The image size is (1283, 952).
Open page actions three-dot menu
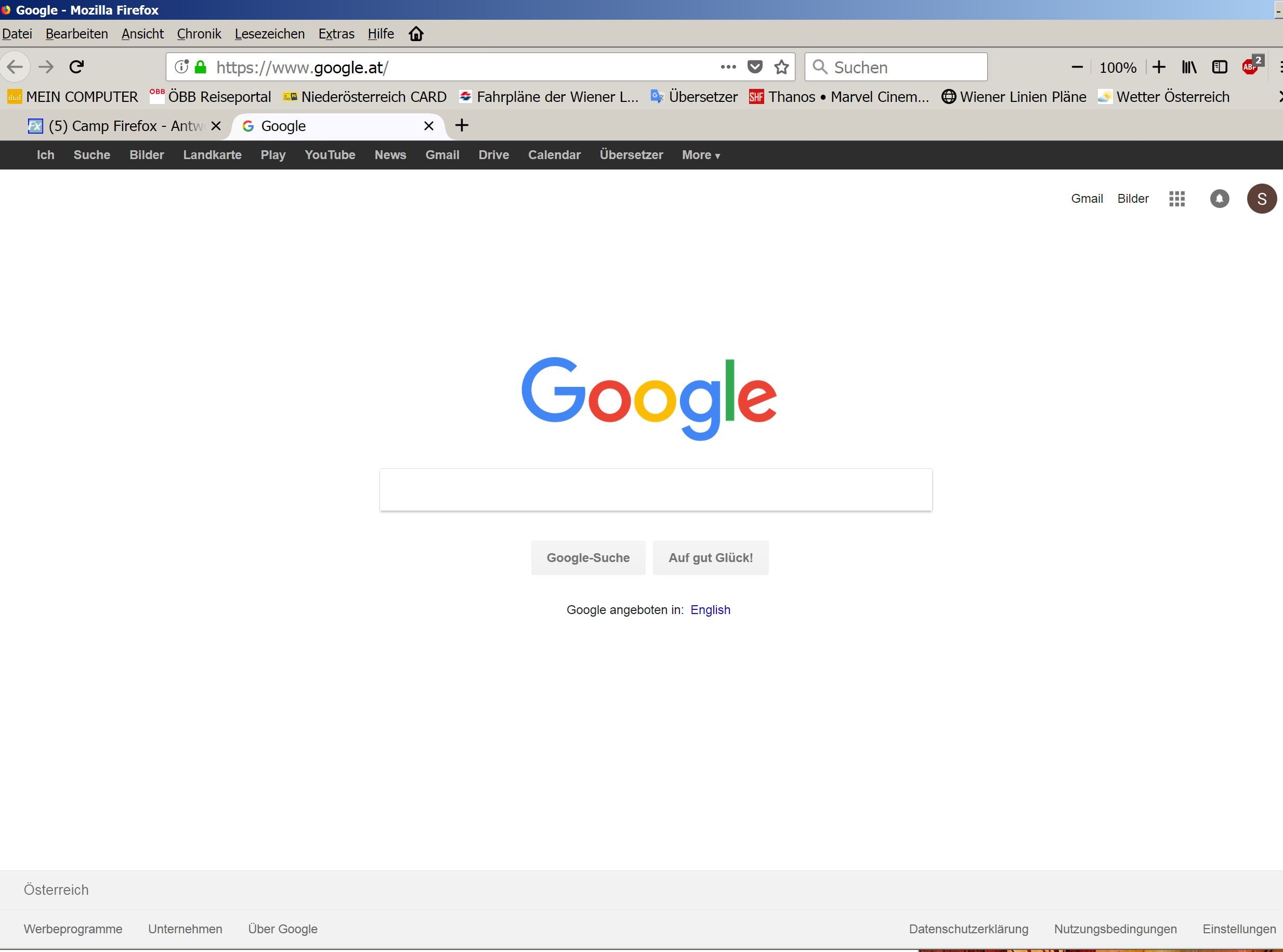(728, 68)
